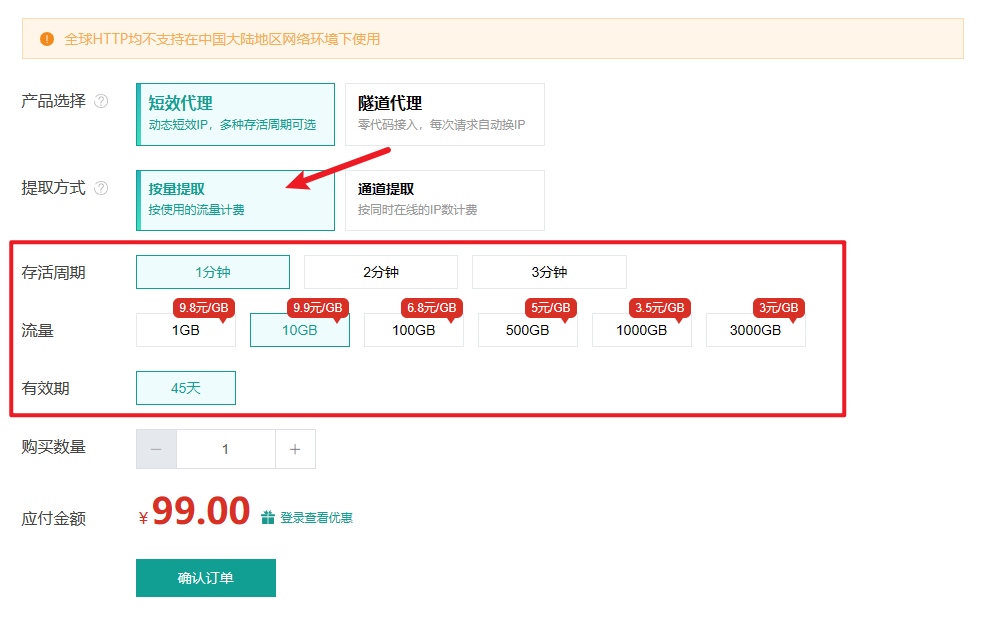The image size is (989, 621).
Task: Set survival period to 1分钟
Action: pos(213,272)
